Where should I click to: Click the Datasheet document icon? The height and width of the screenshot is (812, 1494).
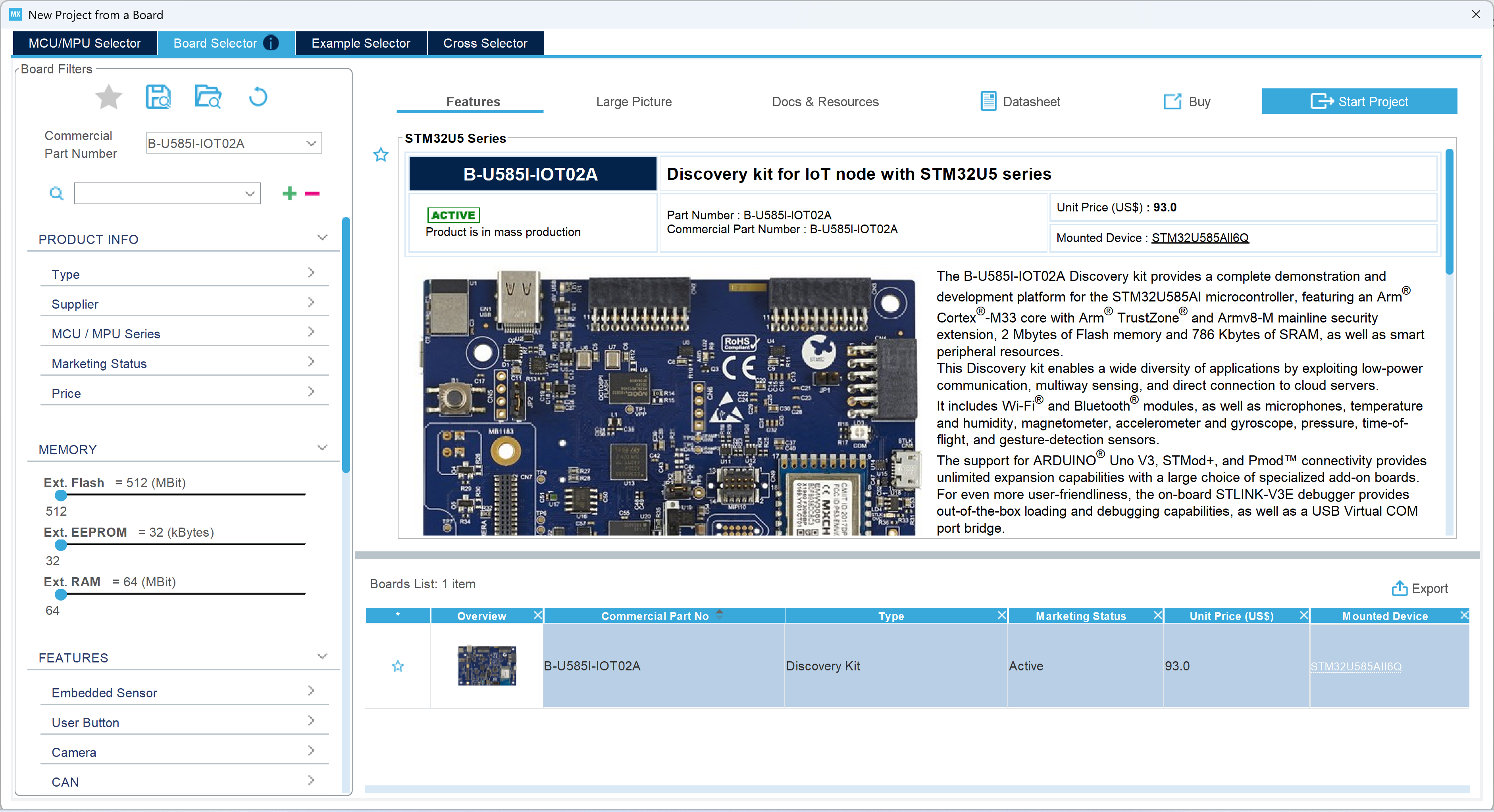click(989, 102)
